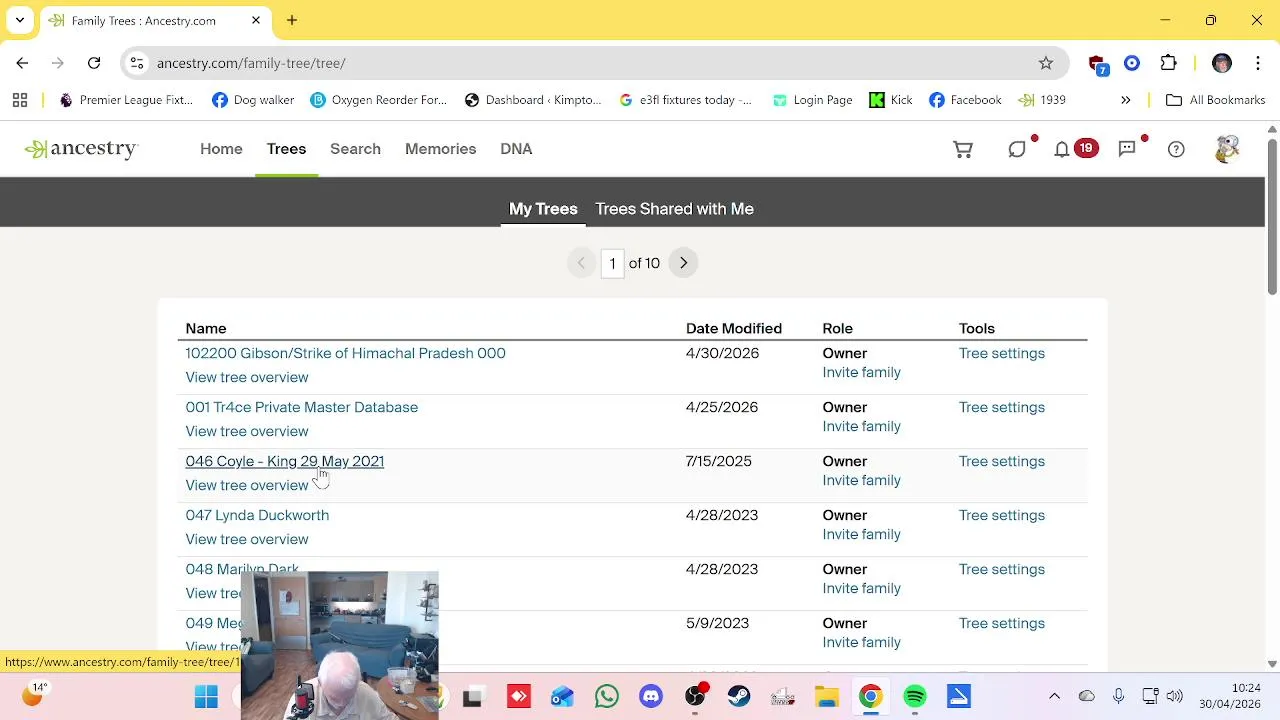The width and height of the screenshot is (1280, 720).
Task: Click the page number input field
Action: 612,263
